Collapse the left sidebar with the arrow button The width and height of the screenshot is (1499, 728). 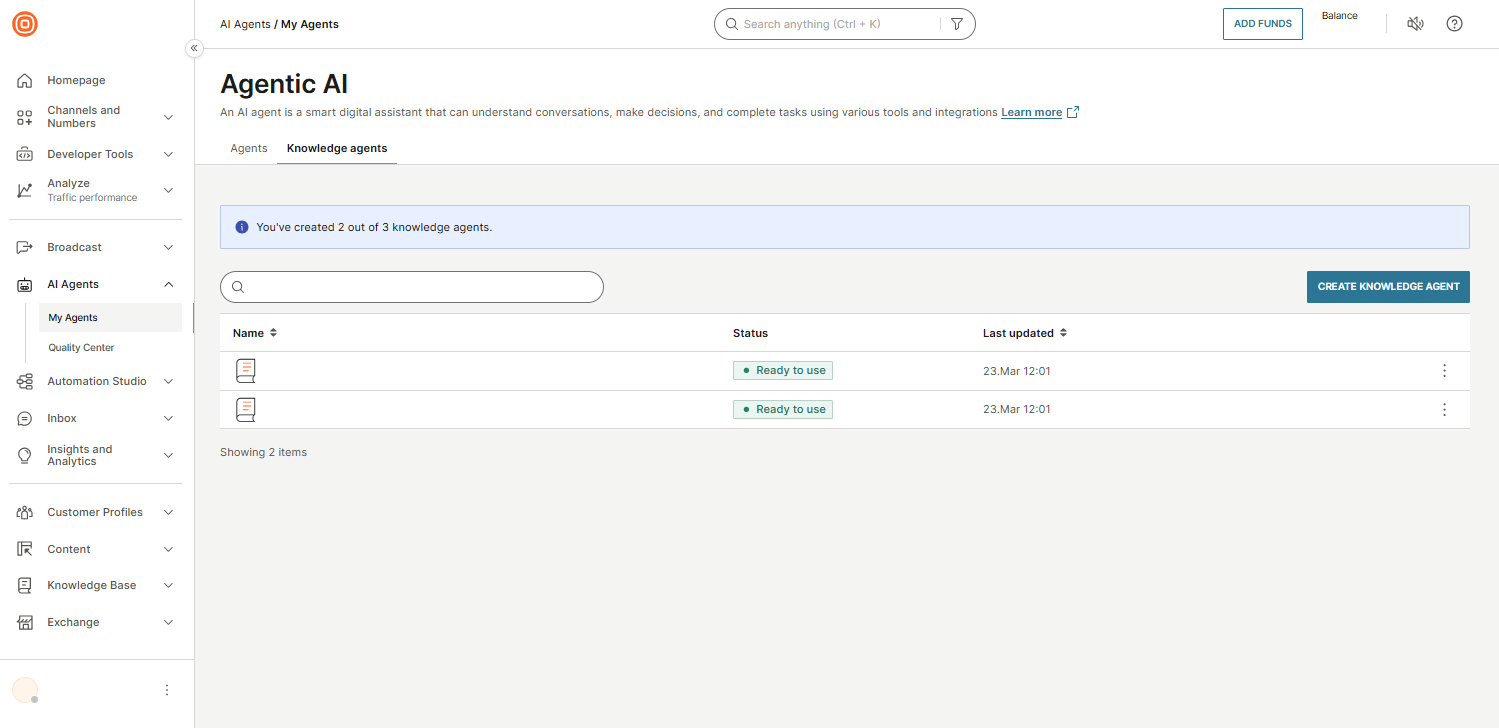coord(194,48)
